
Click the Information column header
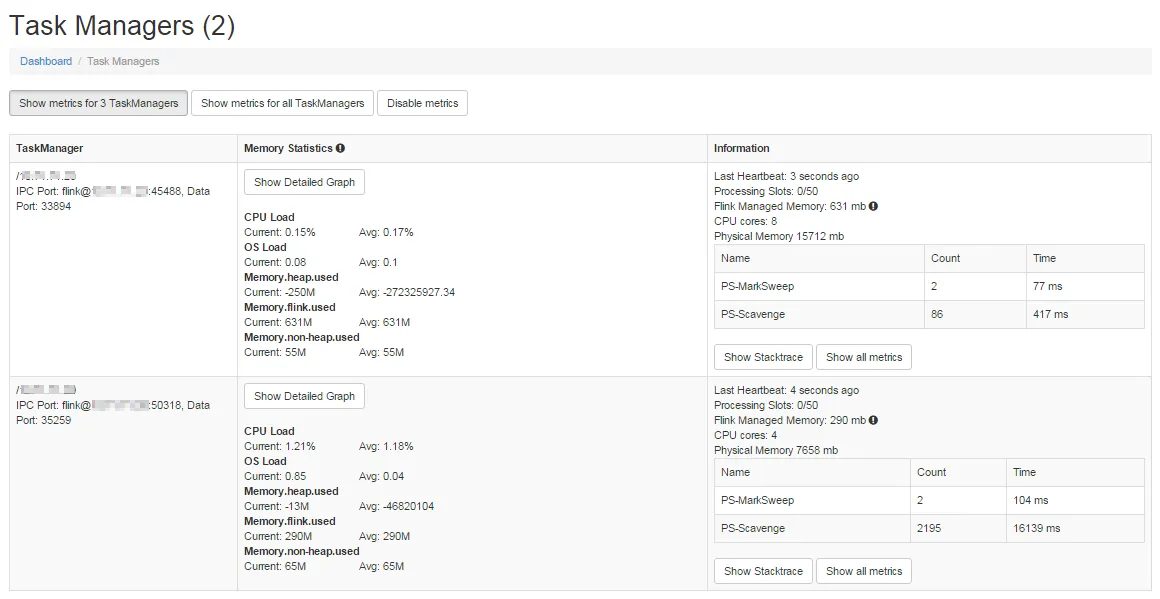tap(741, 148)
